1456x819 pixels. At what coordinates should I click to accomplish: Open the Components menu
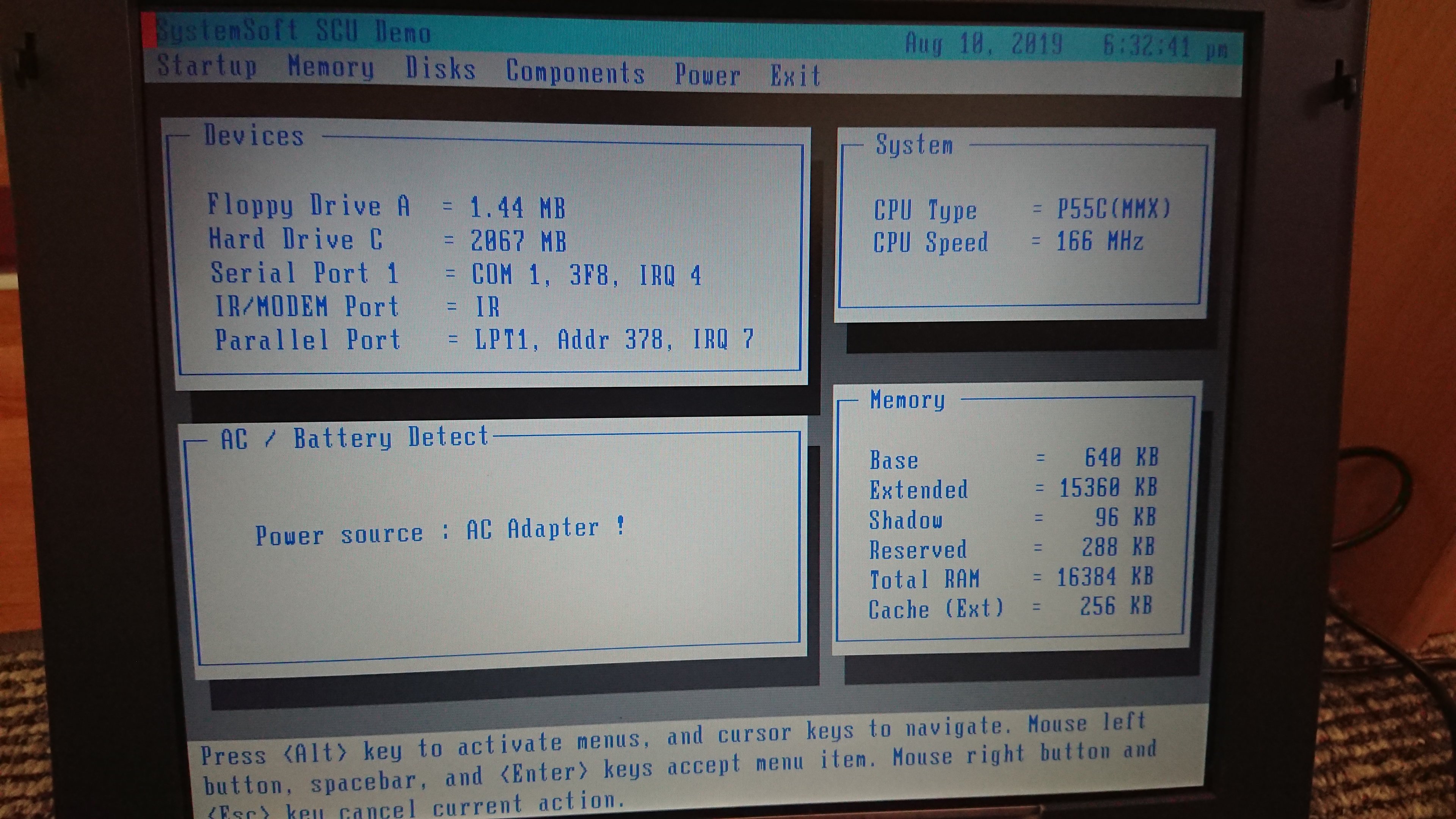point(575,72)
